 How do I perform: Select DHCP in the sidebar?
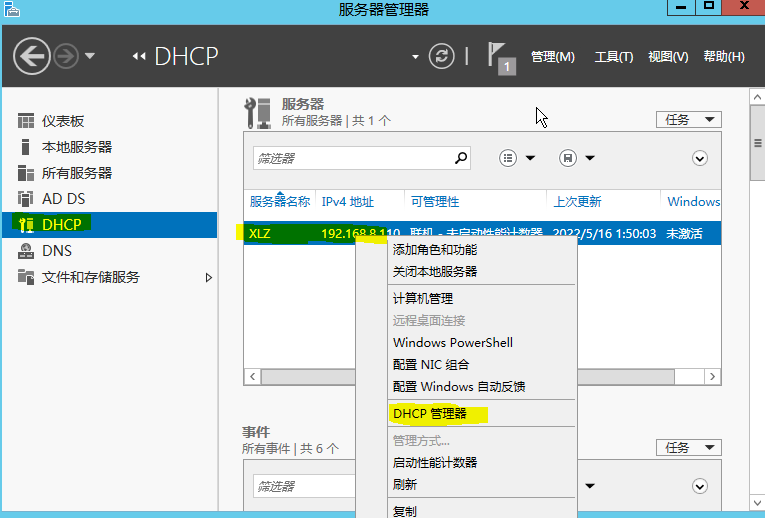pos(110,224)
